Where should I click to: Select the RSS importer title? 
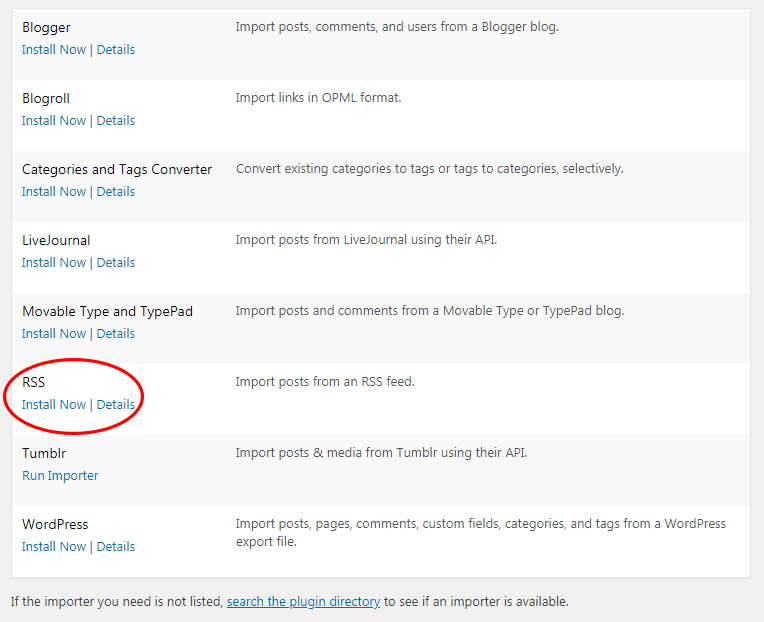coord(34,382)
